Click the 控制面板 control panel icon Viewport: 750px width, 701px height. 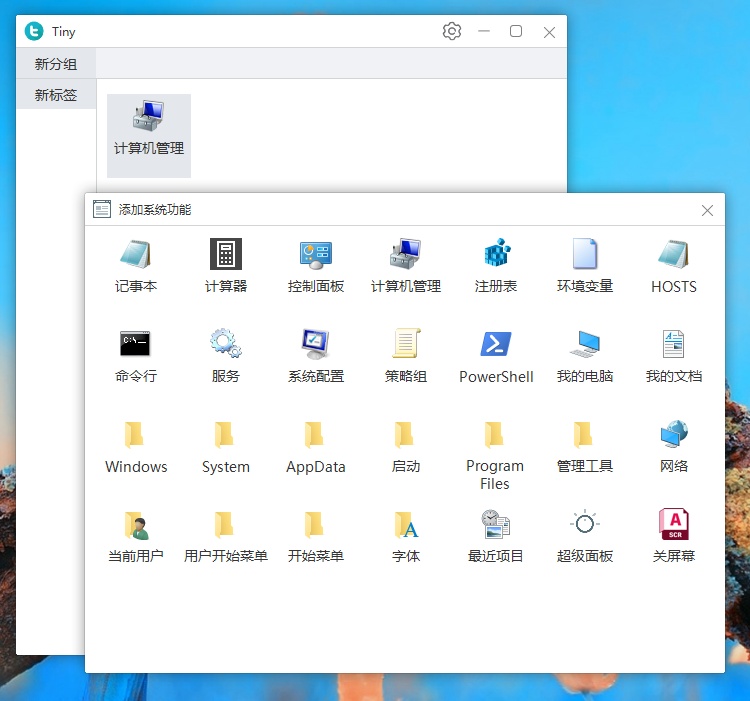click(x=315, y=255)
